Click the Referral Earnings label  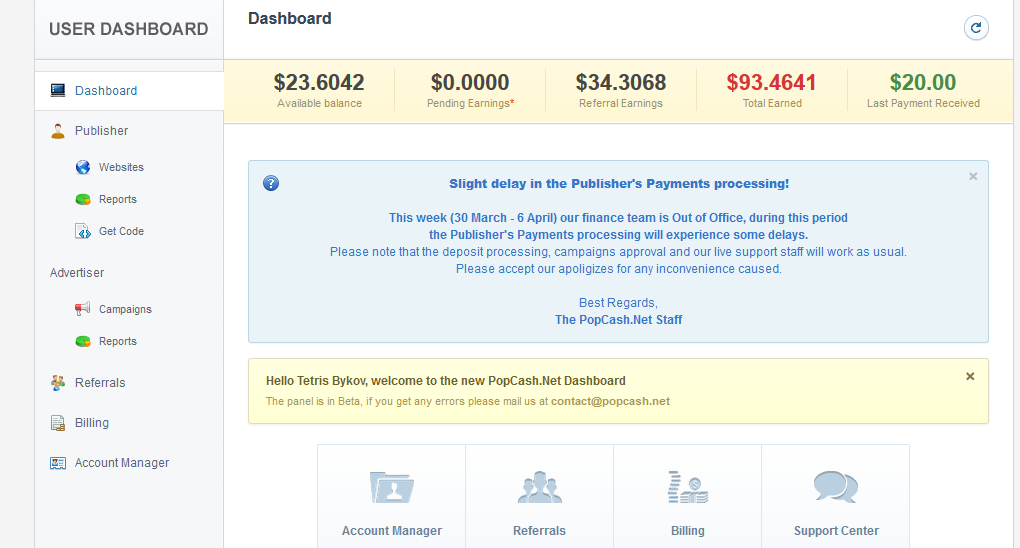[621, 103]
